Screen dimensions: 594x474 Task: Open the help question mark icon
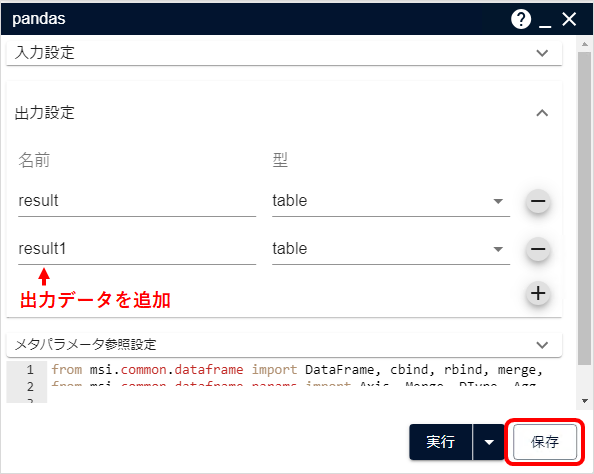(521, 19)
